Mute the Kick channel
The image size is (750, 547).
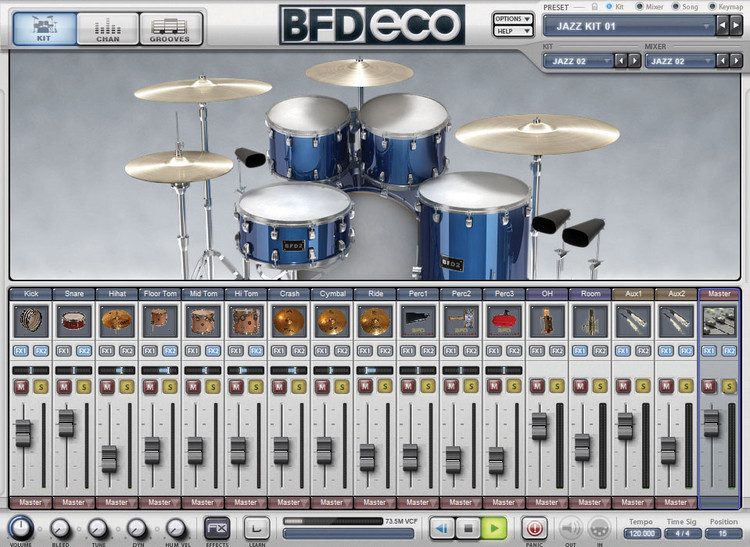coord(21,386)
